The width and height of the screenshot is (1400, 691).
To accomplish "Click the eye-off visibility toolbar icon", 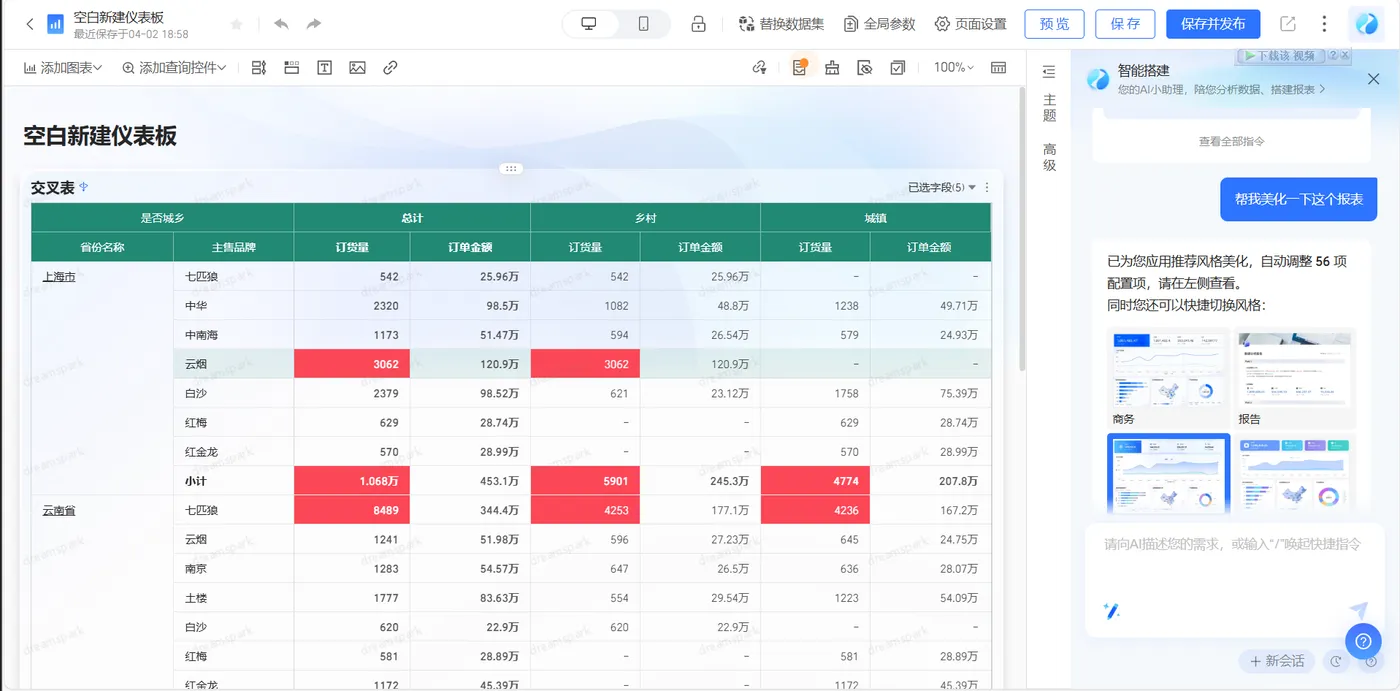I will pyautogui.click(x=865, y=68).
